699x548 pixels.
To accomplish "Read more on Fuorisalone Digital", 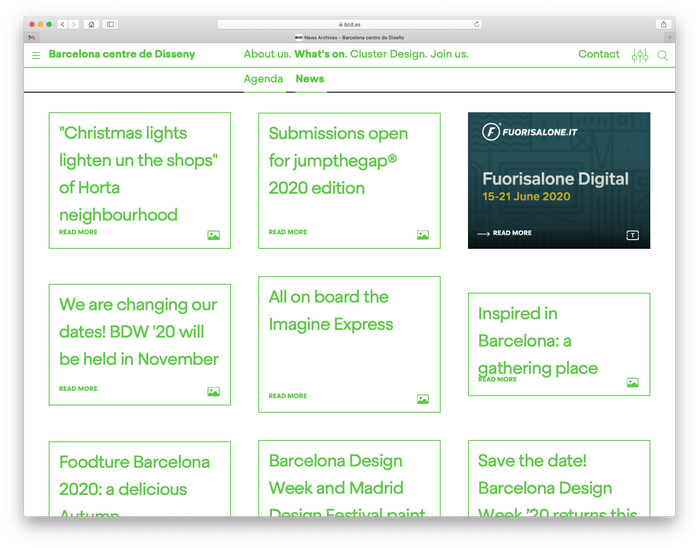I will click(512, 233).
